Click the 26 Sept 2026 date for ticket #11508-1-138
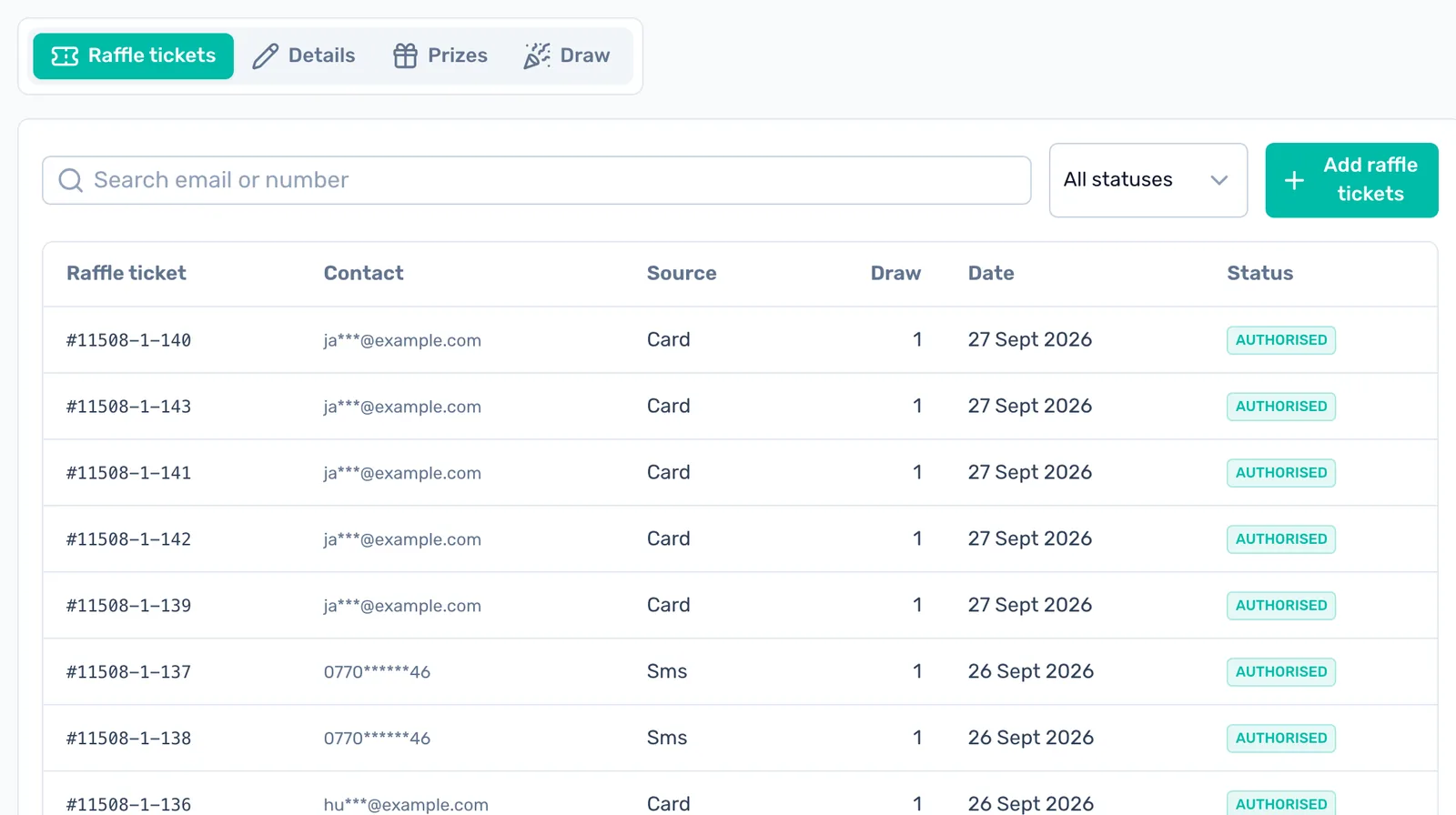The height and width of the screenshot is (815, 1456). (1031, 739)
